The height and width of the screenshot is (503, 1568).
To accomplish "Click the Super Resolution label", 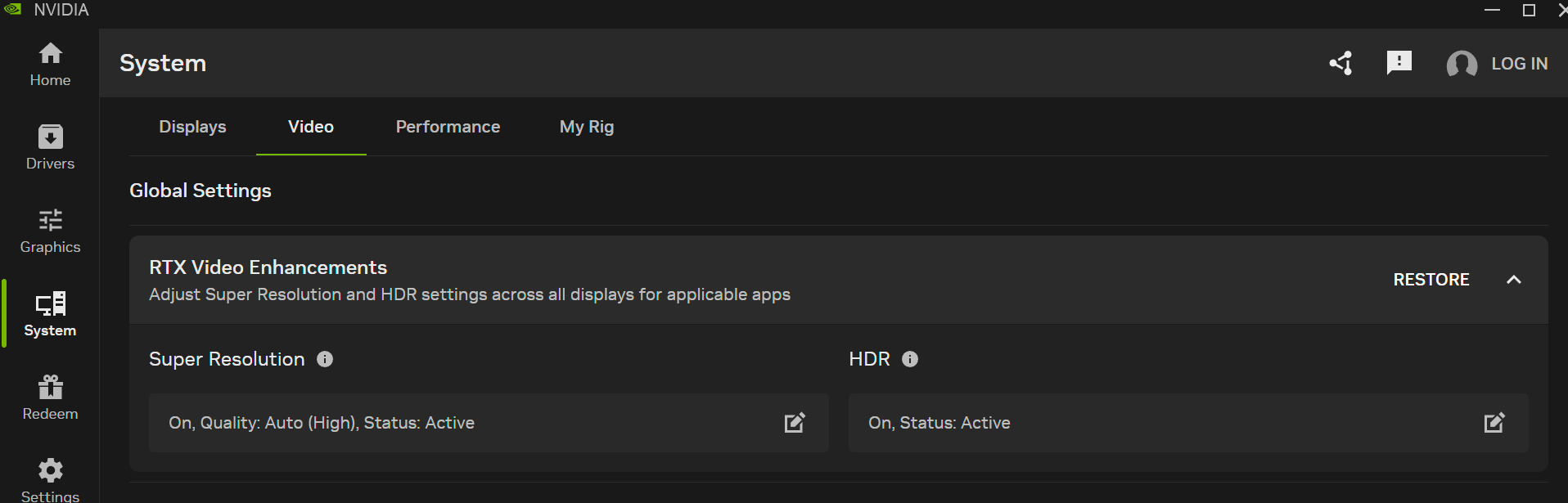I will 227,359.
